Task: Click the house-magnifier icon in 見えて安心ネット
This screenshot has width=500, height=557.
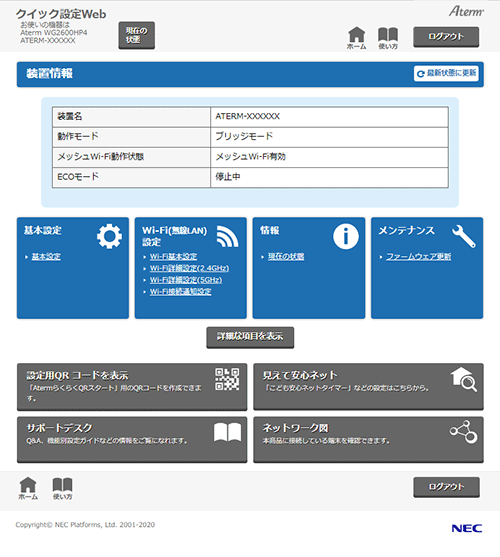Action: 464,379
